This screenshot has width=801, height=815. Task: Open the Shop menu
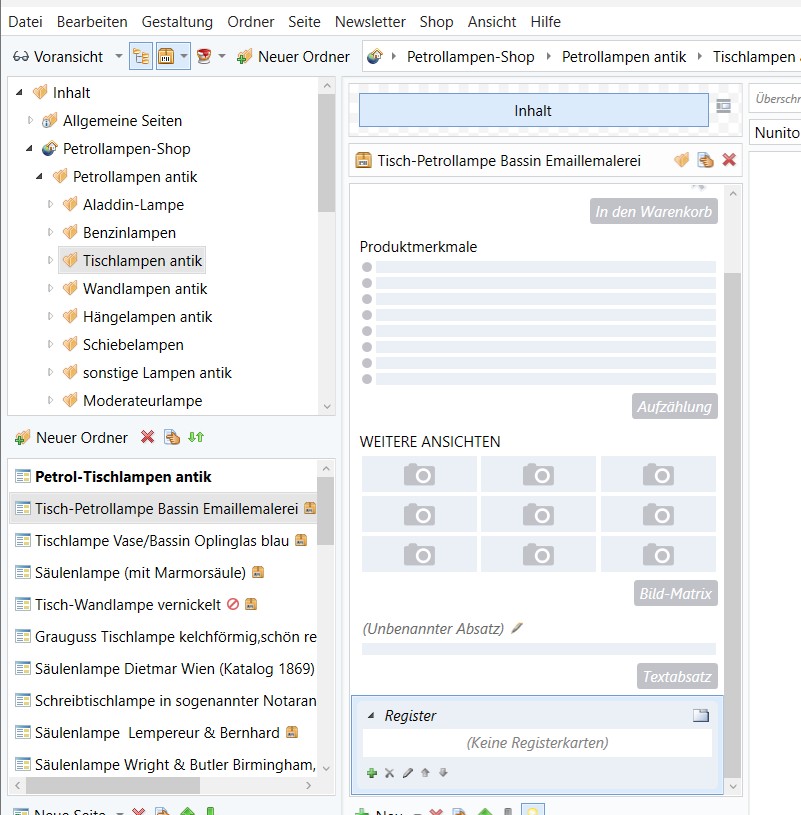pyautogui.click(x=436, y=21)
